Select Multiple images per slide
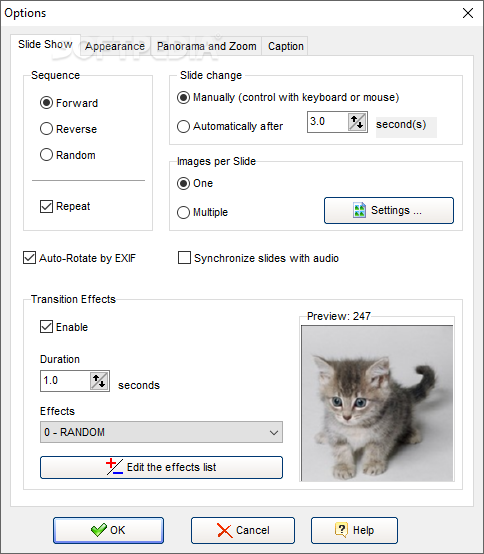This screenshot has width=484, height=554. [202, 212]
